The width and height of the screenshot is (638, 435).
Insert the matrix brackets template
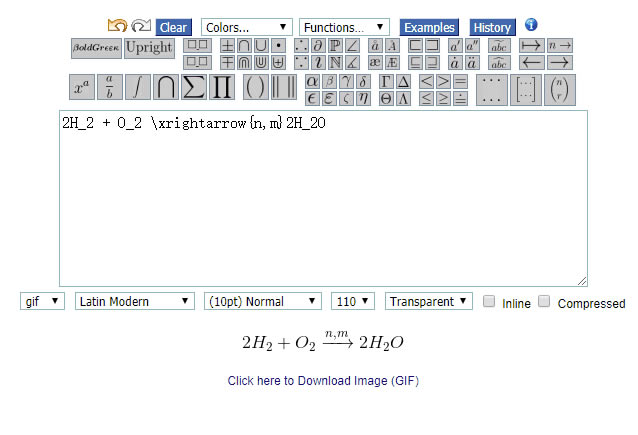526,90
